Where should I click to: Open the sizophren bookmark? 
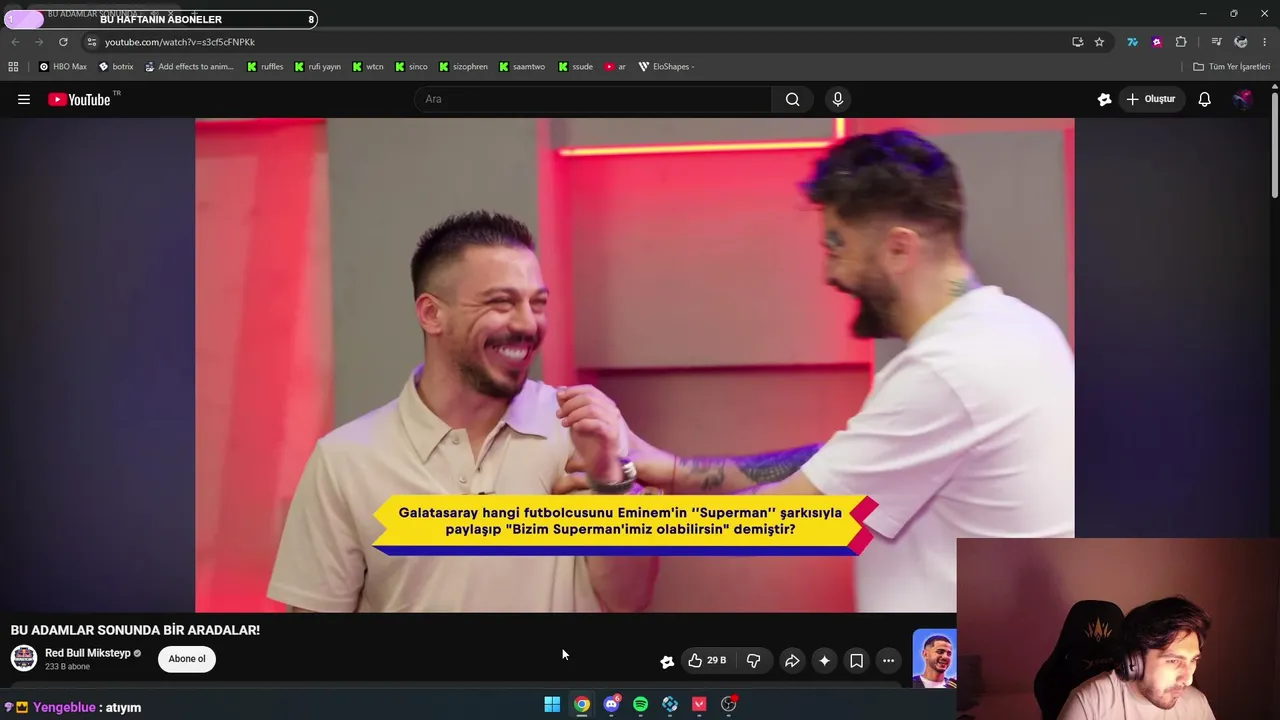point(463,67)
